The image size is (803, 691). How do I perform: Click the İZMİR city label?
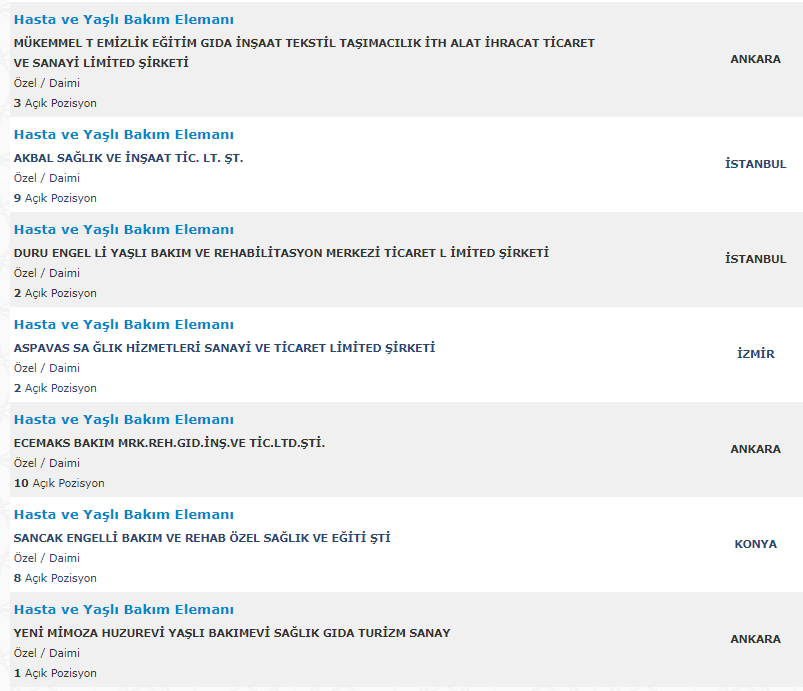pos(755,354)
